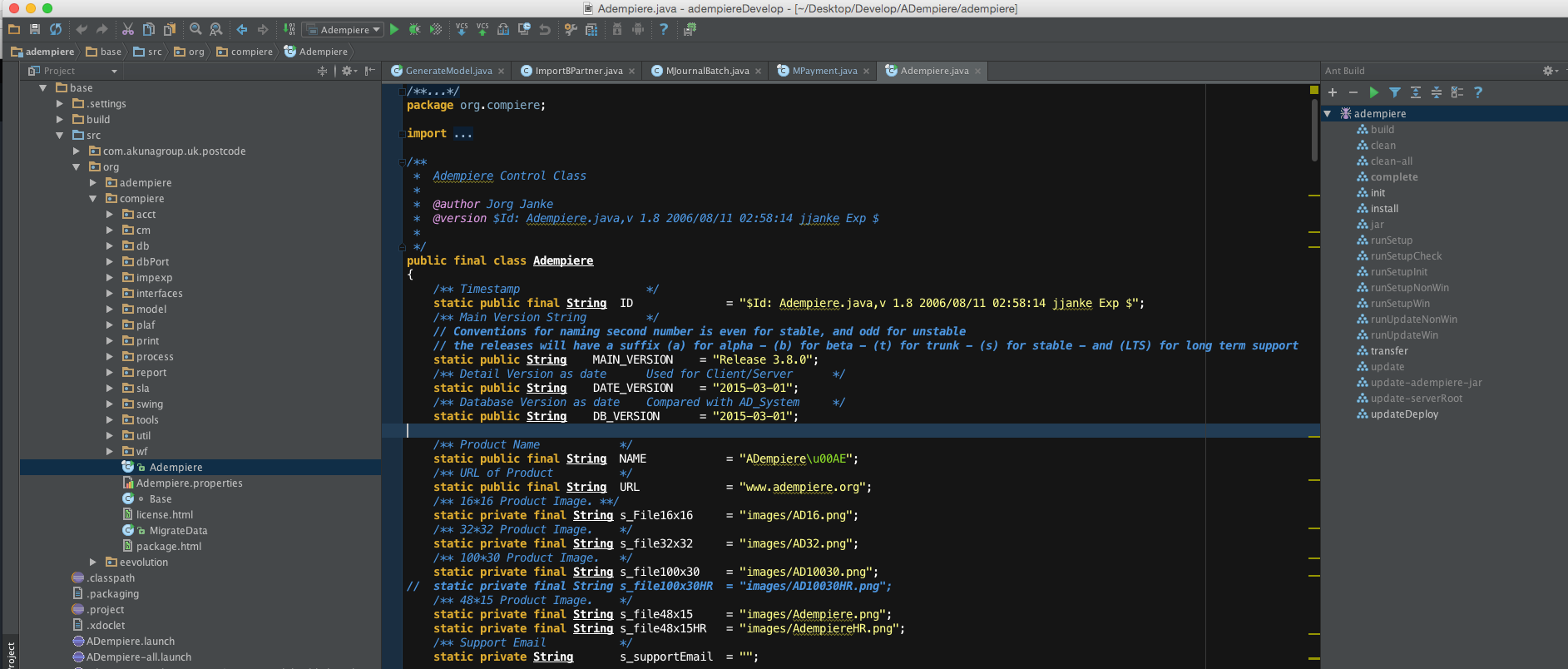Toggle the Ant targets filter funnel
The width and height of the screenshot is (1568, 669).
click(x=1395, y=92)
